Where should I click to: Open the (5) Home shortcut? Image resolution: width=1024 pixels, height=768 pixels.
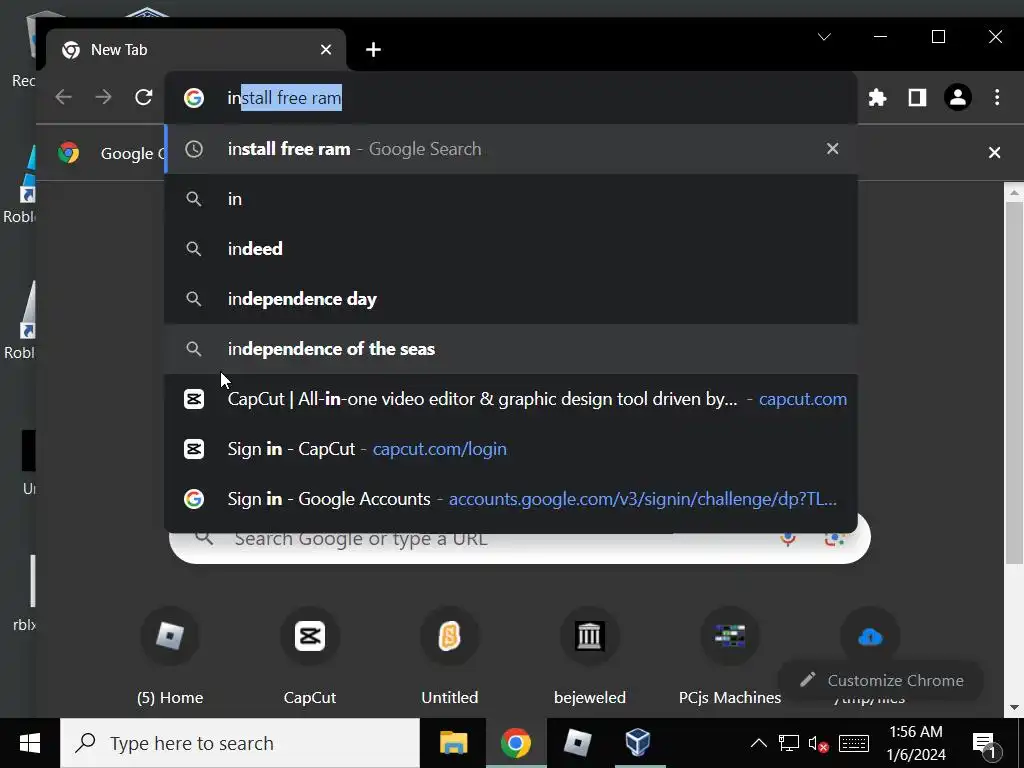pos(170,656)
